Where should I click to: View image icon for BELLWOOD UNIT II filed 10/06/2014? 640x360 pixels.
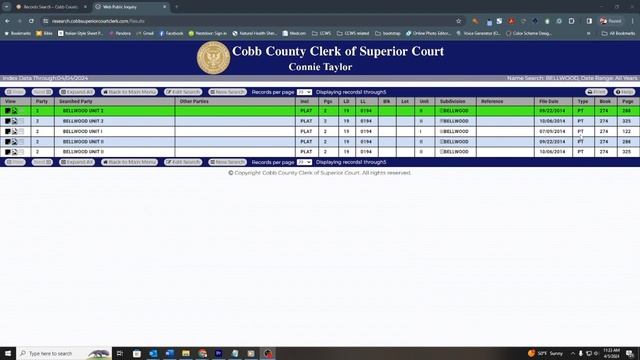pos(14,152)
